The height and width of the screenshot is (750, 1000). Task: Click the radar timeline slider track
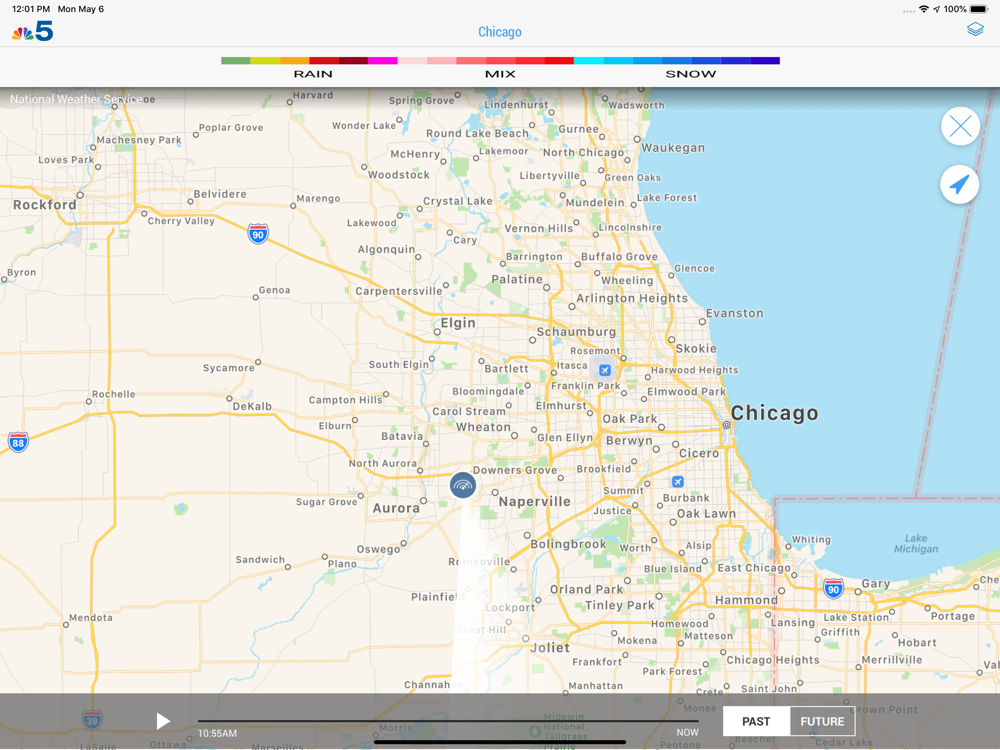click(x=448, y=721)
